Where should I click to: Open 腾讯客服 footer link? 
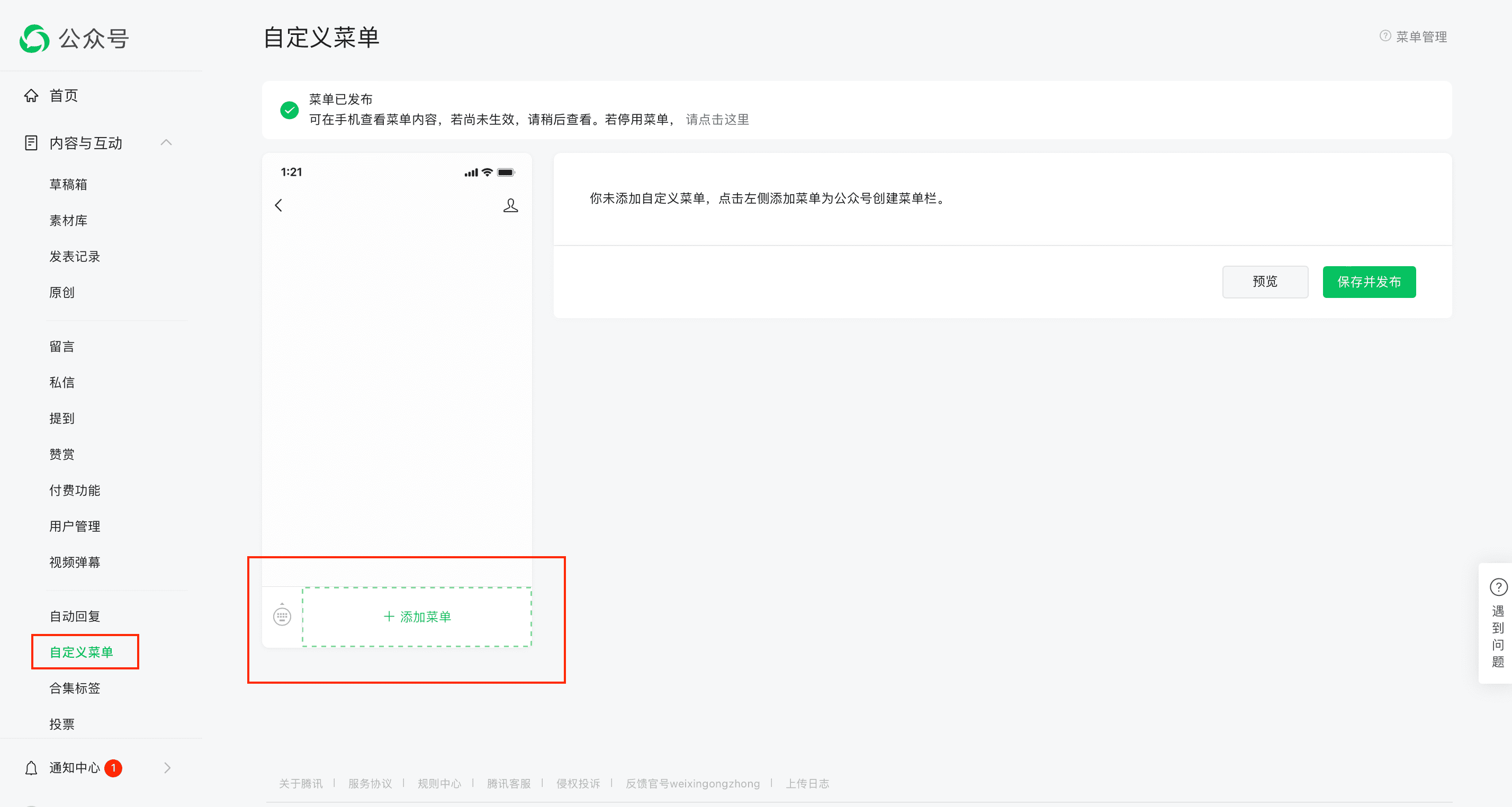(x=508, y=784)
